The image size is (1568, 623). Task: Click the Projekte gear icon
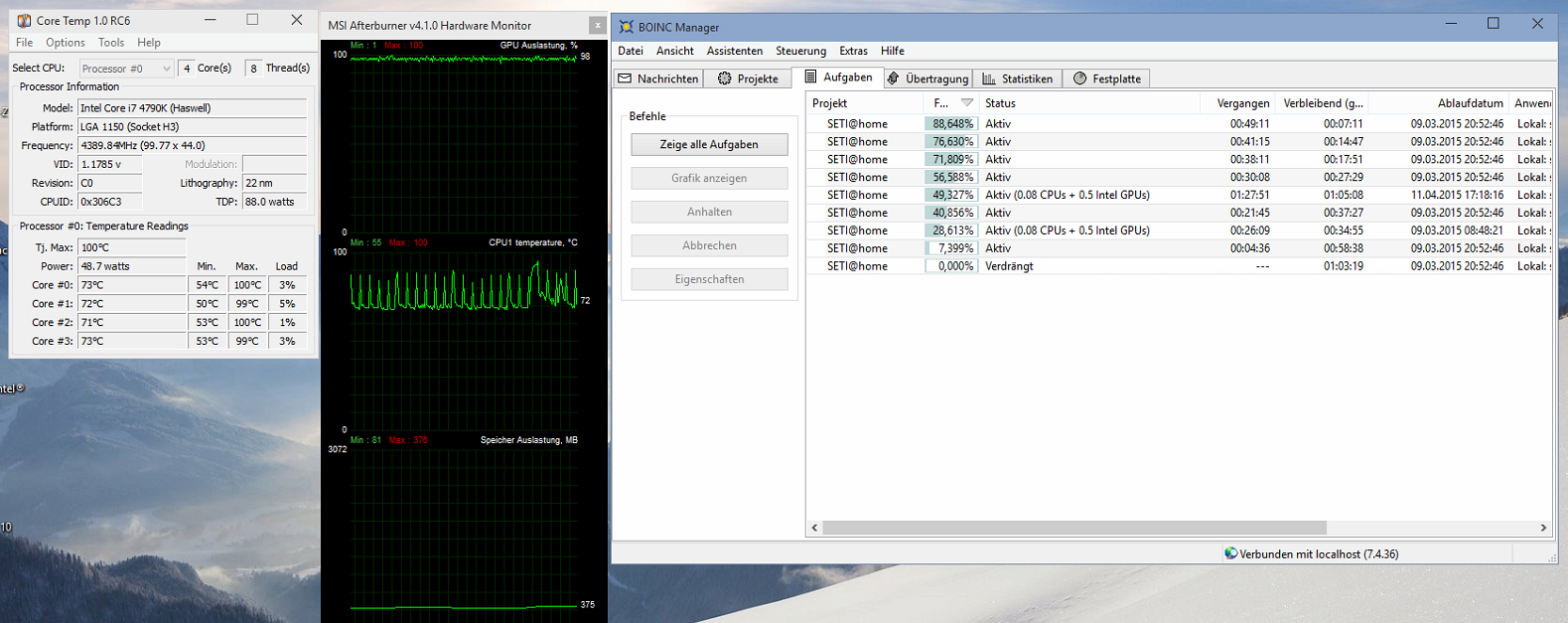(725, 78)
